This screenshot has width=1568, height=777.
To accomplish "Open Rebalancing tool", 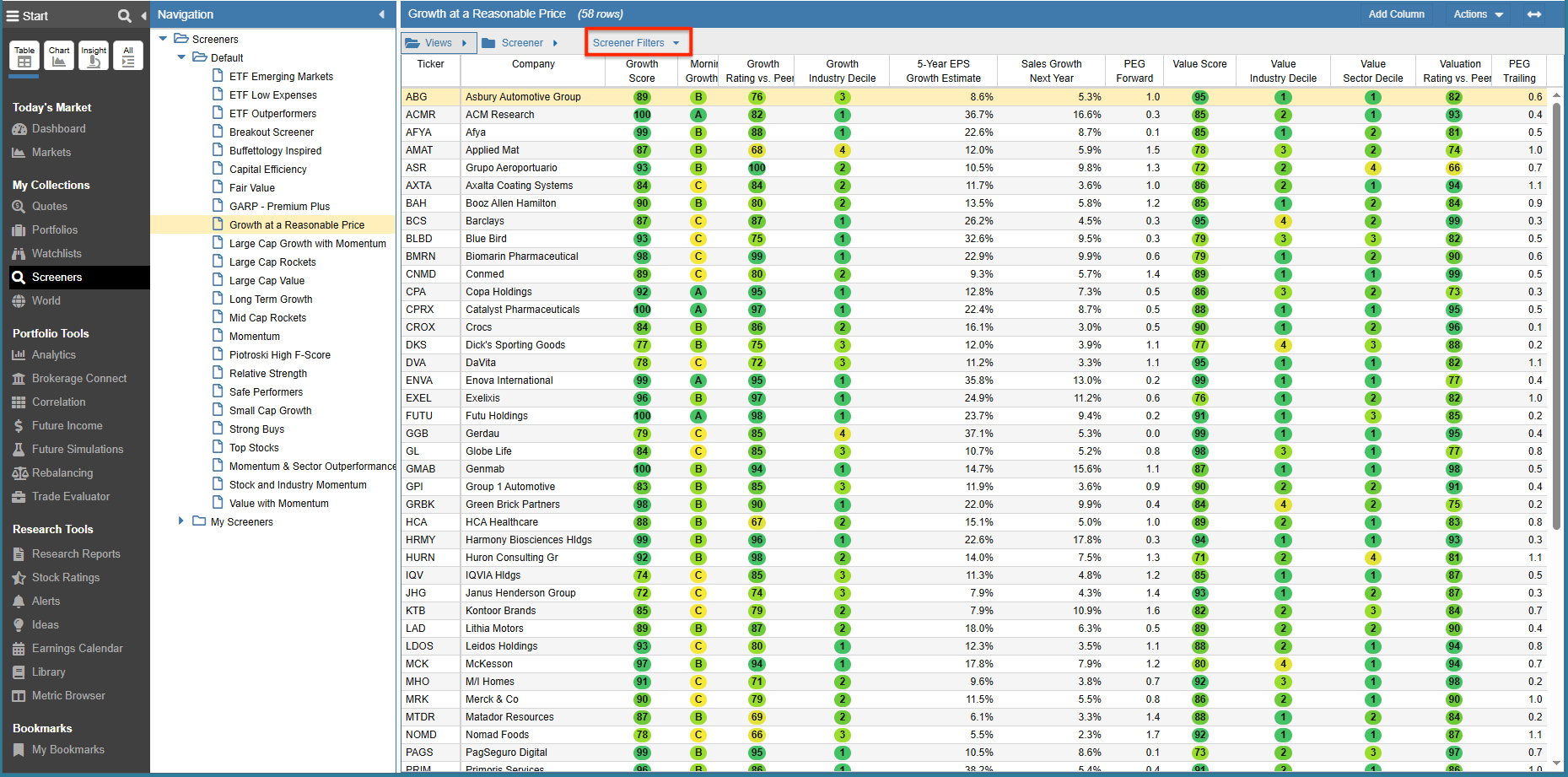I will pos(62,473).
